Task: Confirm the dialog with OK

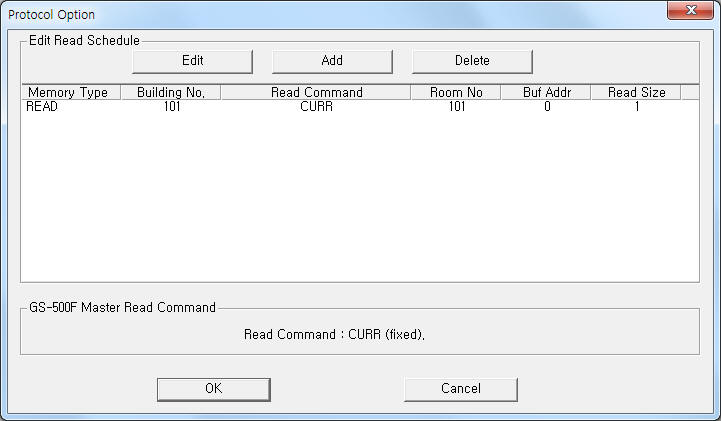Action: click(213, 388)
